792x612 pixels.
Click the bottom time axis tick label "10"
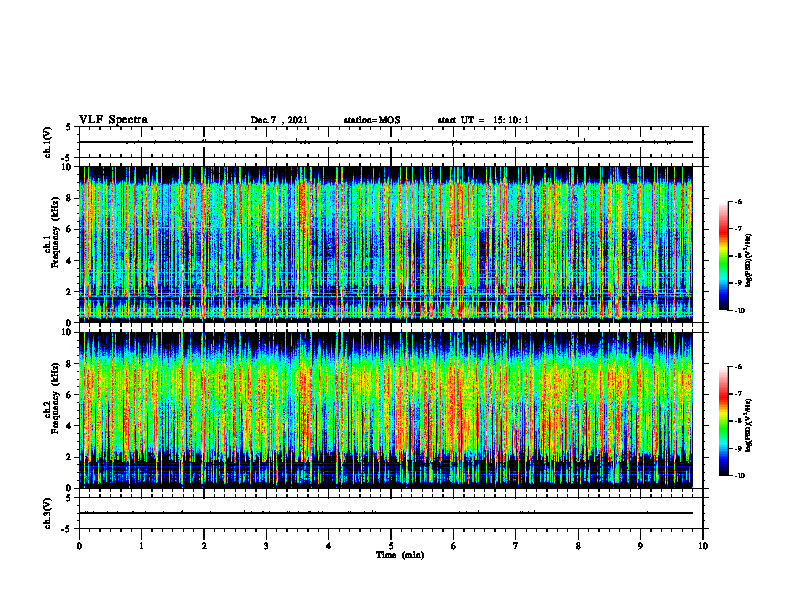[703, 546]
